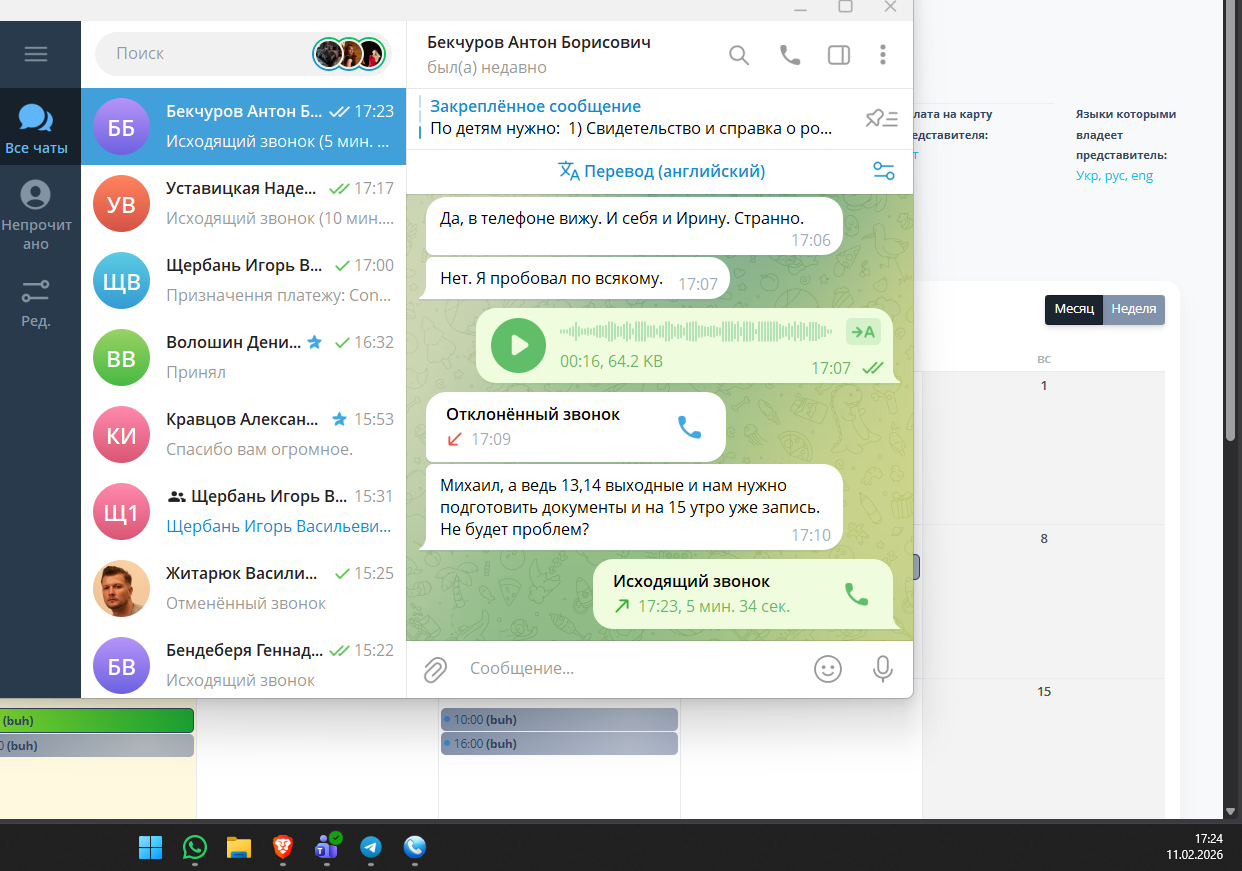Open the green '(buh)' calendar event
The image size is (1242, 871).
pos(96,720)
